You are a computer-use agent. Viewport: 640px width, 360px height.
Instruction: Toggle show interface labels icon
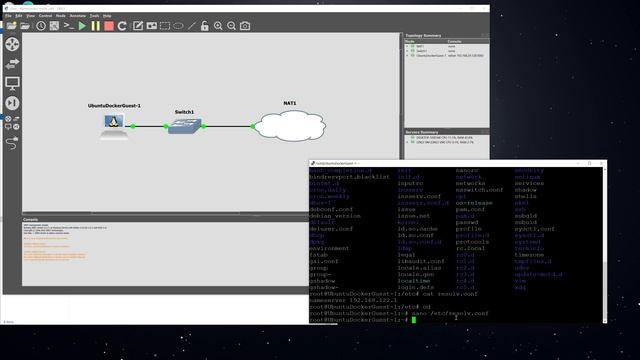coord(54,26)
